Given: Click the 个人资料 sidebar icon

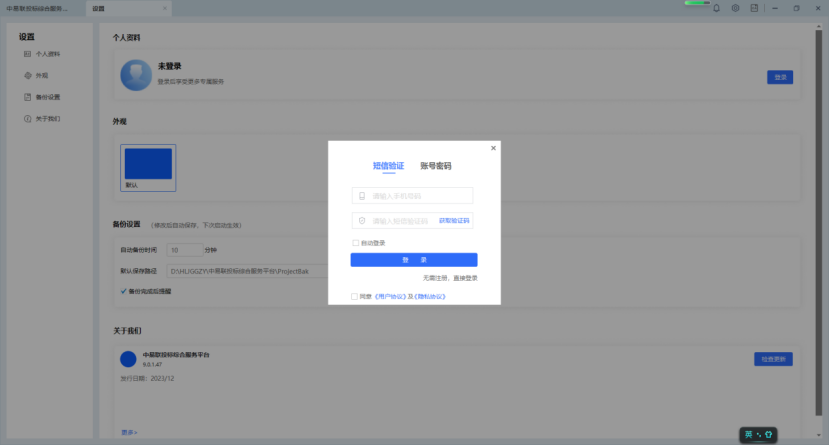Looking at the screenshot, I should 28,53.
